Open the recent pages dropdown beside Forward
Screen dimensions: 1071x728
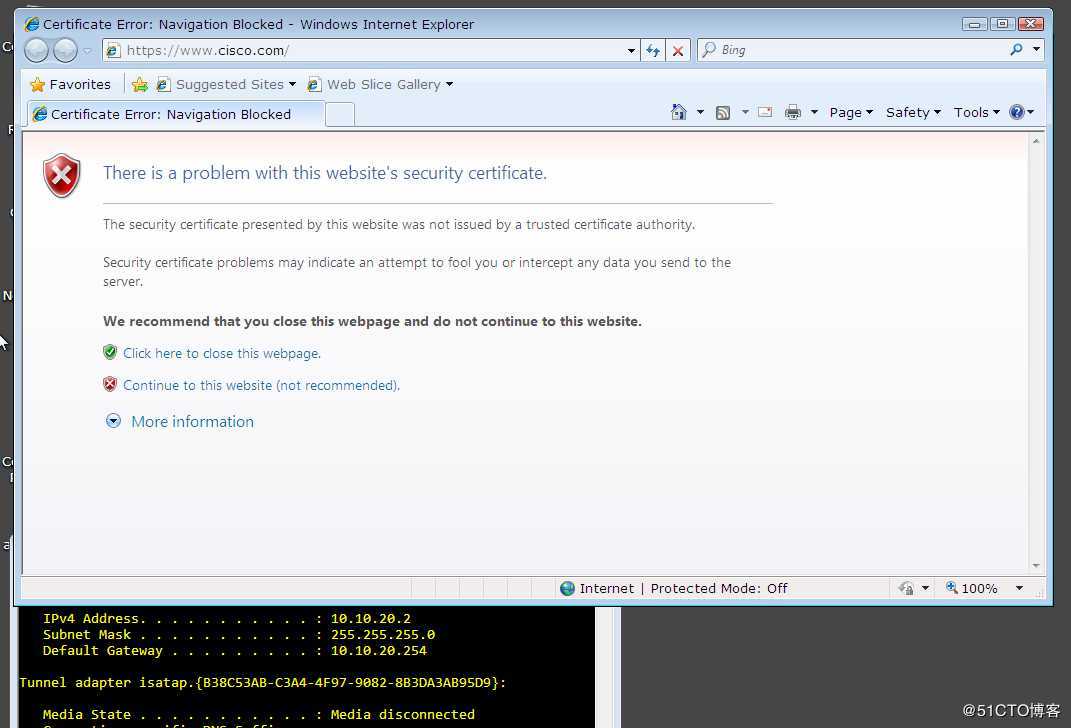(87, 51)
